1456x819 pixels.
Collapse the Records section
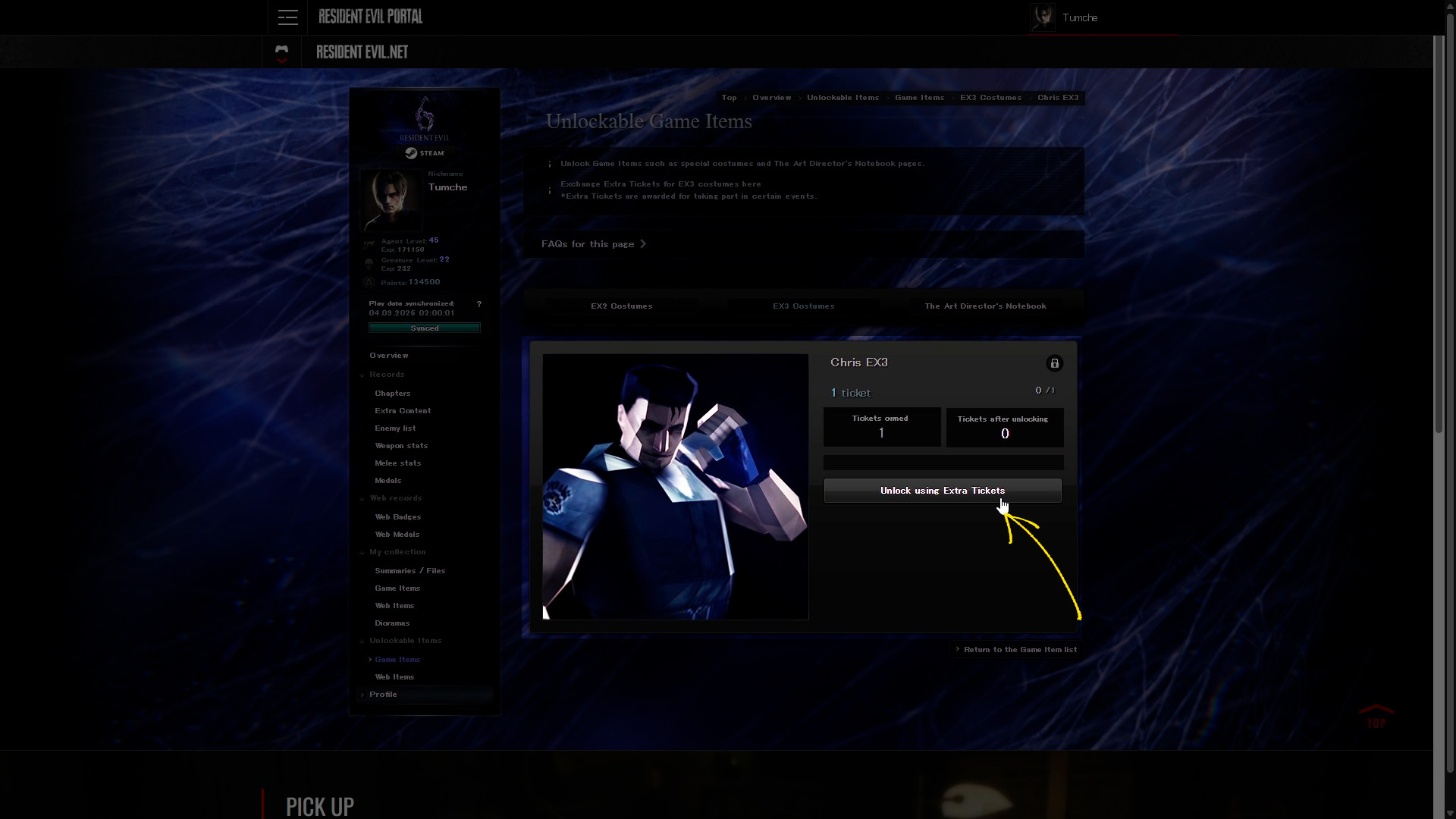pyautogui.click(x=387, y=375)
